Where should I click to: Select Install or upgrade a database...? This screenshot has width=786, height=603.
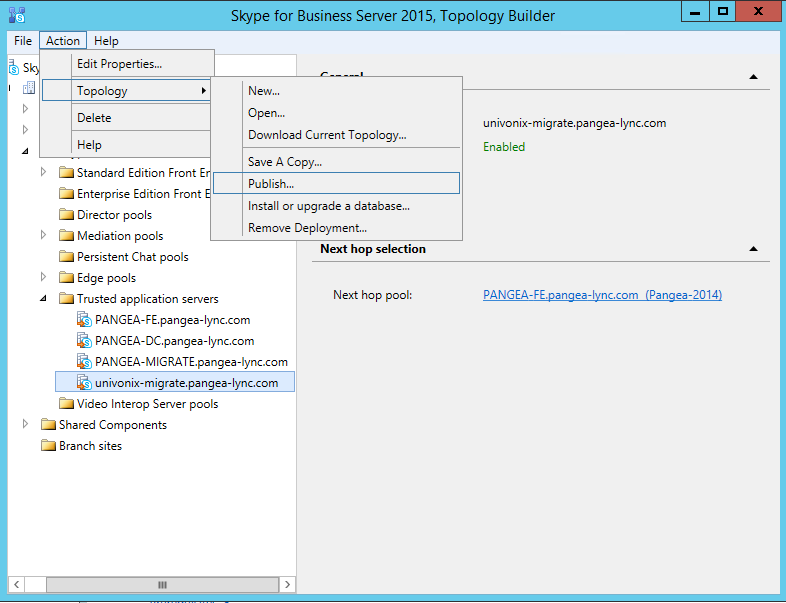click(x=336, y=206)
